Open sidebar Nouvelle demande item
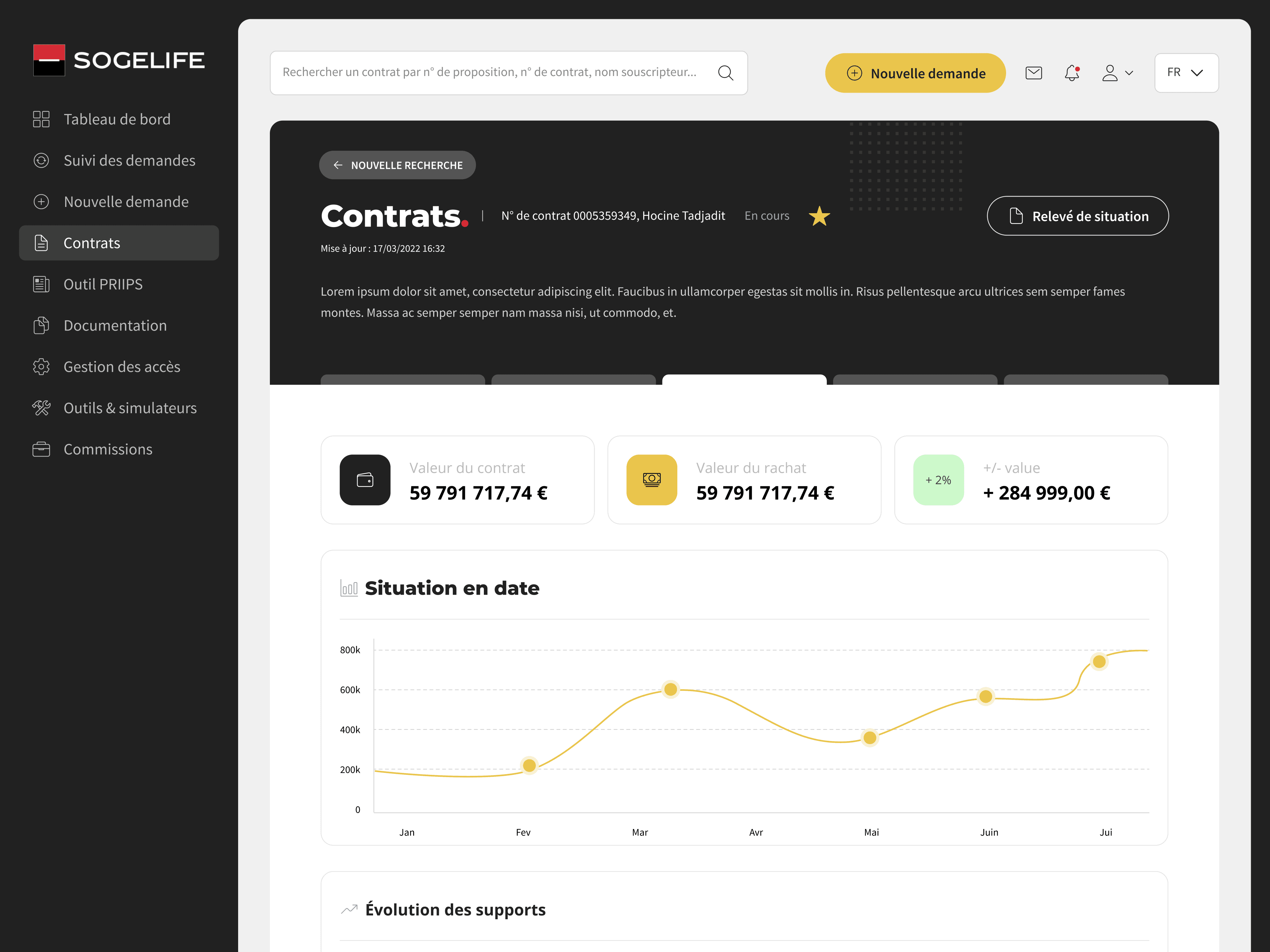 119,202
